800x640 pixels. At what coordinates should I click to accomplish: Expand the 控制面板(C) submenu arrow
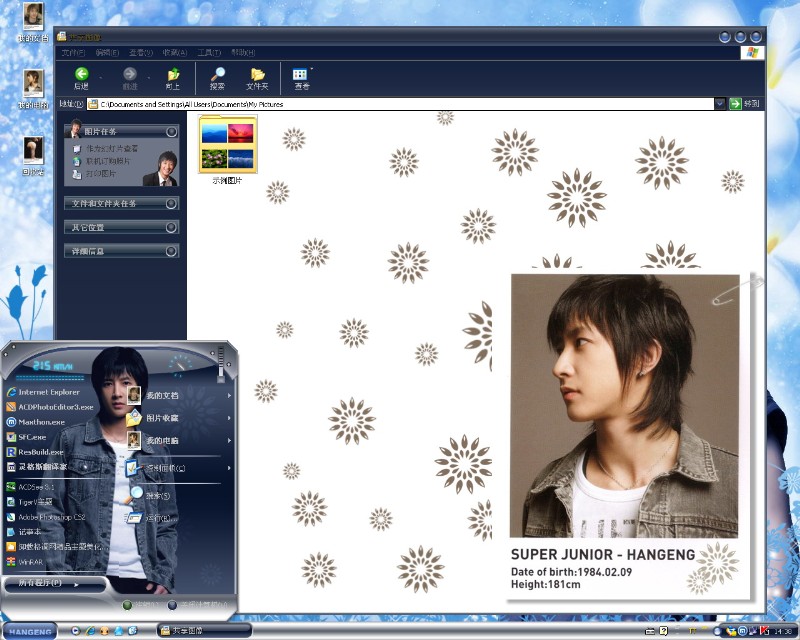(x=230, y=468)
